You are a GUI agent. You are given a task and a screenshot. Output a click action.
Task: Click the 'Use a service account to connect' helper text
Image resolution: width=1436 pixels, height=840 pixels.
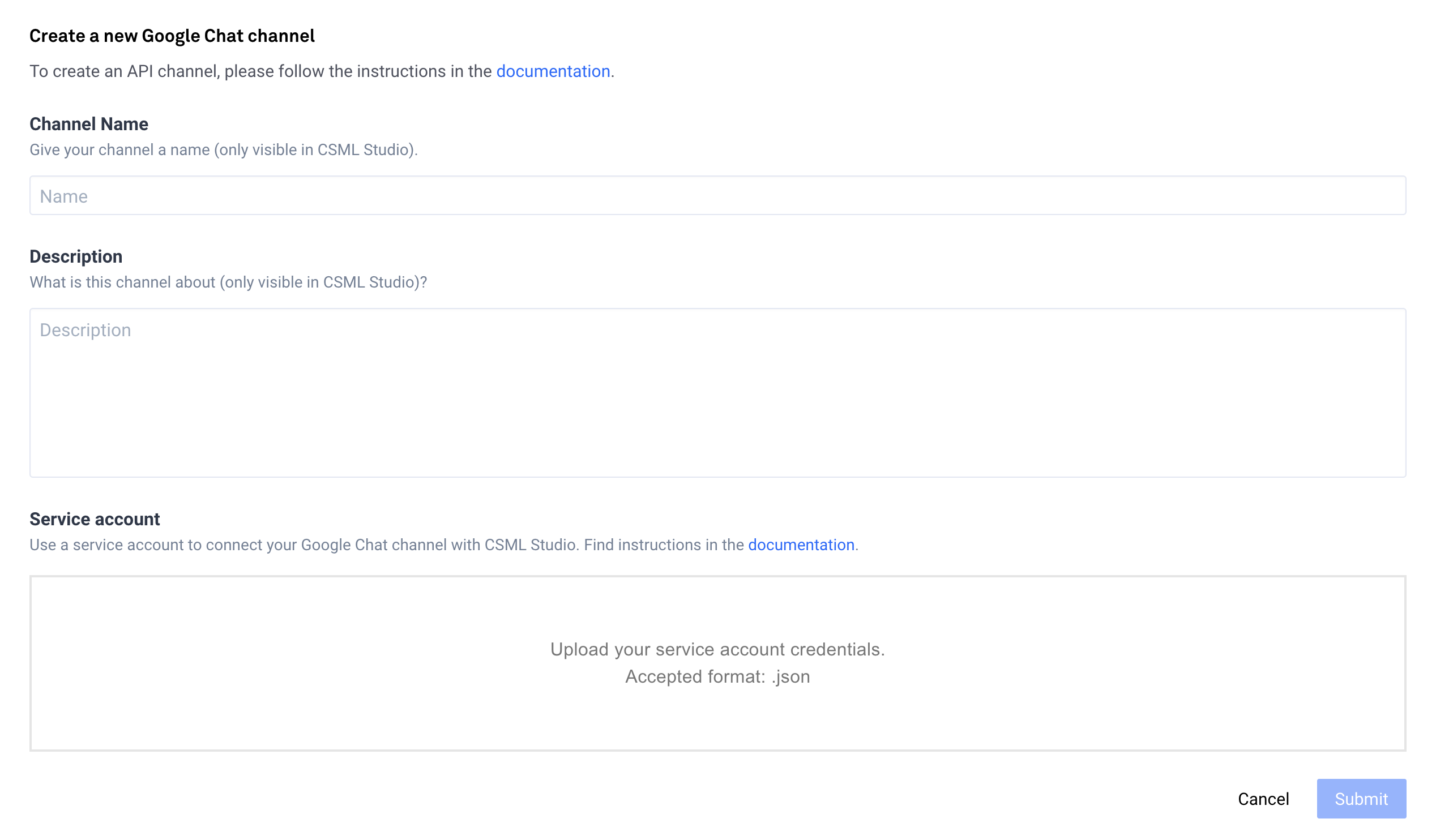tap(302, 545)
